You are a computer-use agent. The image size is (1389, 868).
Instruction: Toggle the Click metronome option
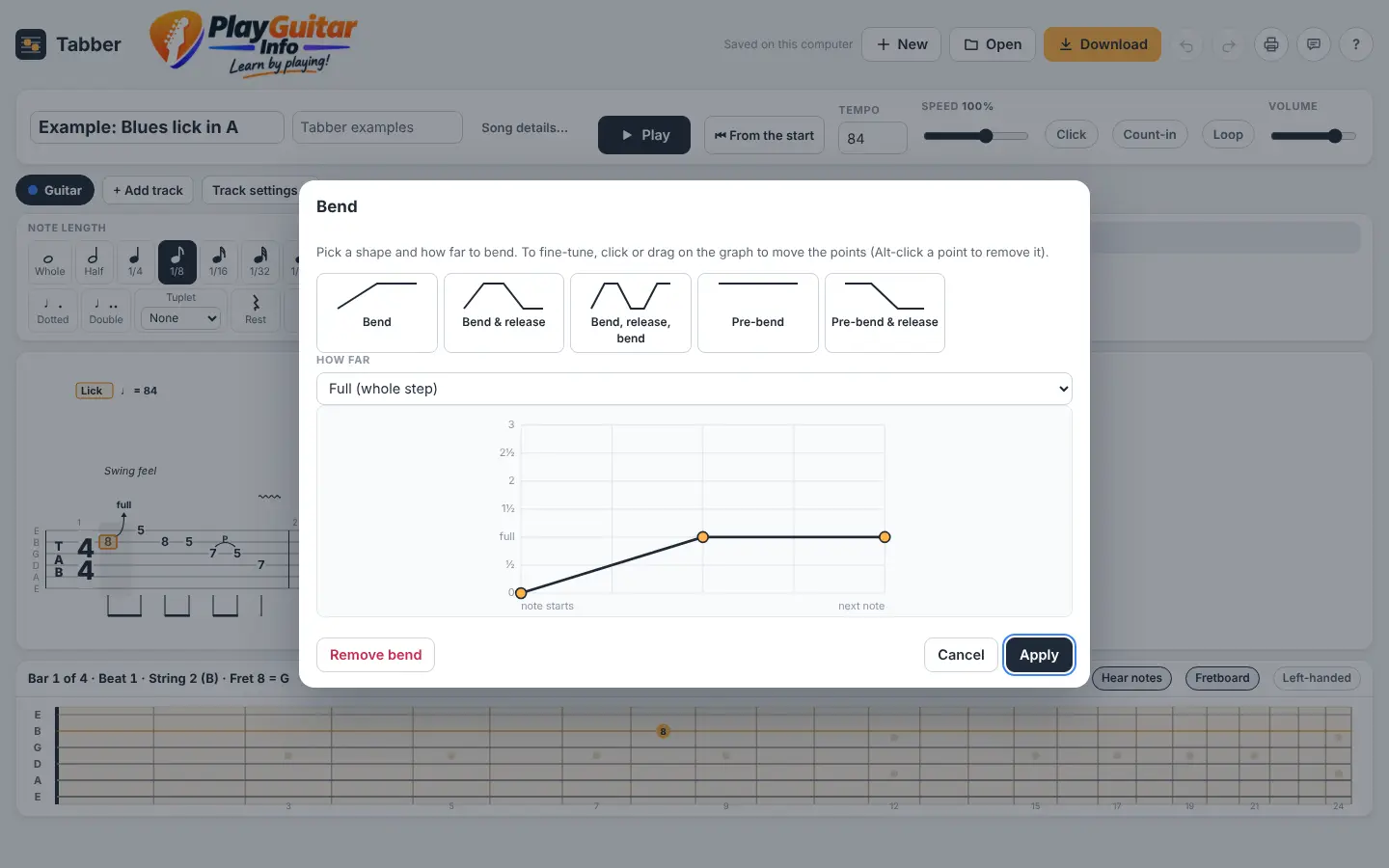point(1071,135)
